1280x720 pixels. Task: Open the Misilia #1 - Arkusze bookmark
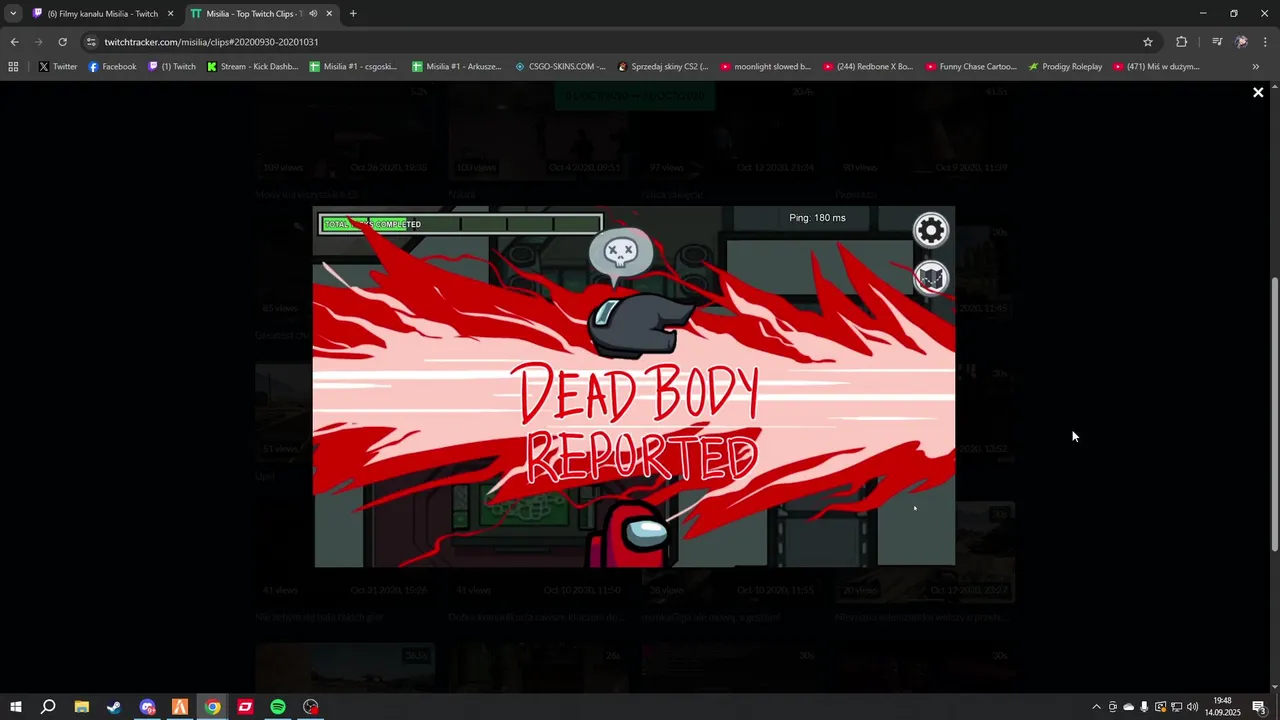tap(455, 67)
